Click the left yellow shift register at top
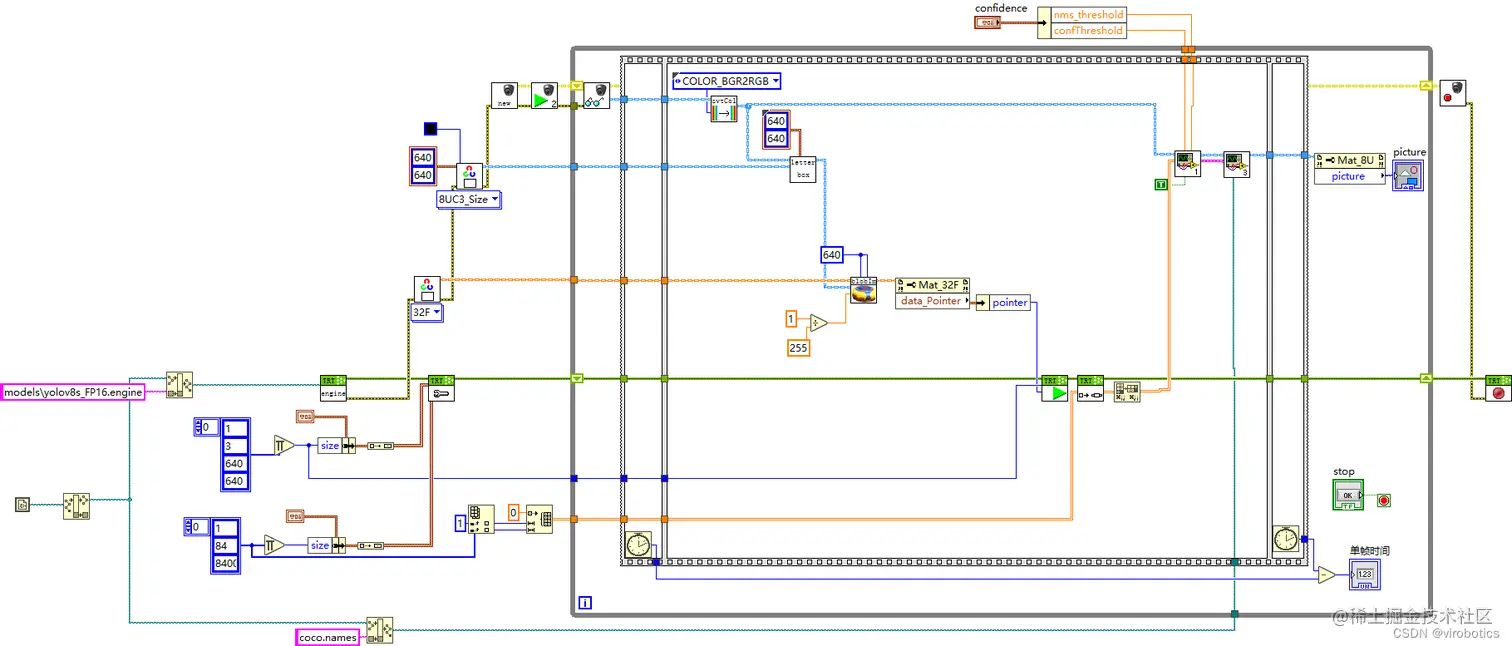The width and height of the screenshot is (1512, 646). 576,85
